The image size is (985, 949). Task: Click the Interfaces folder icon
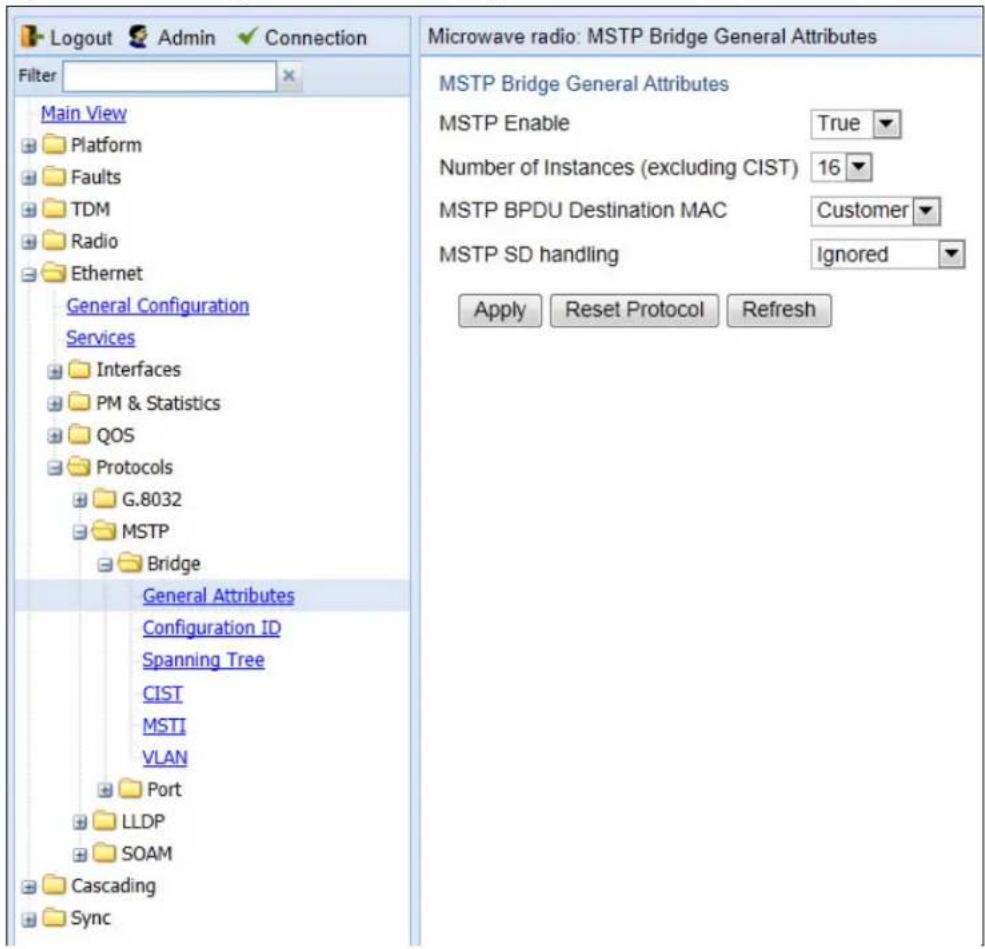(79, 369)
